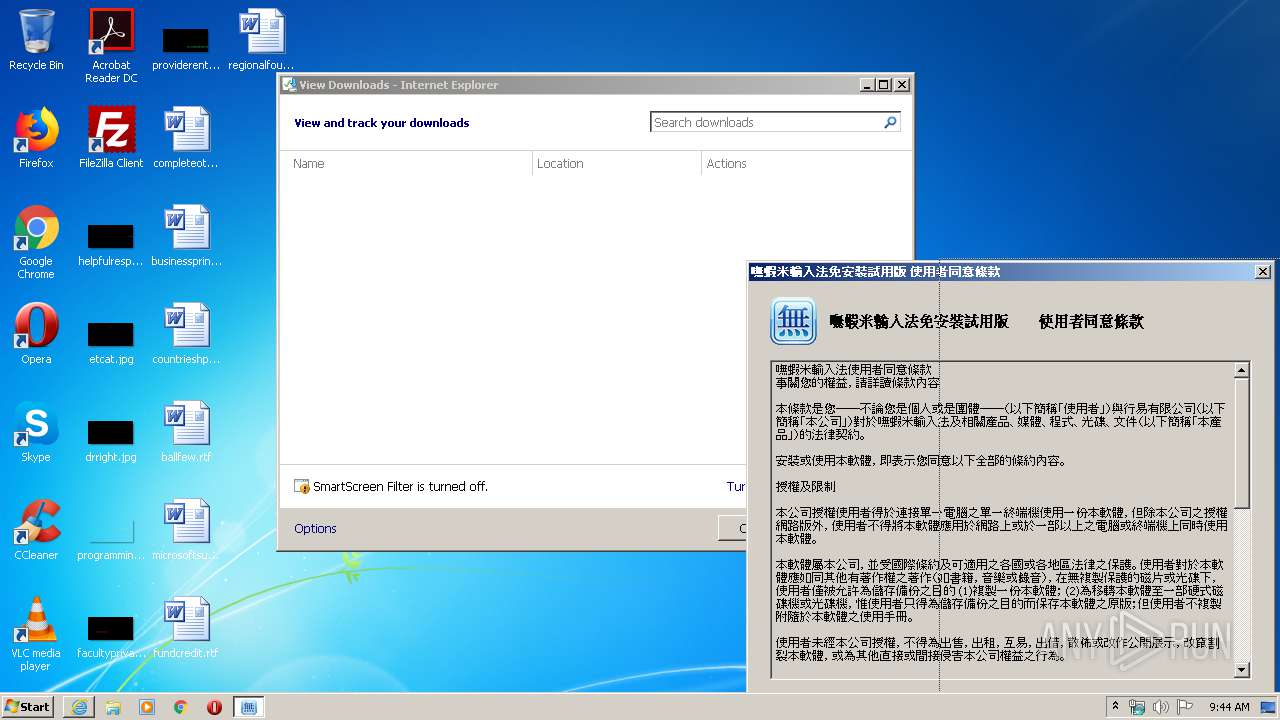Click the Chrome taskbar icon
The width and height of the screenshot is (1280, 720).
pyautogui.click(x=181, y=707)
